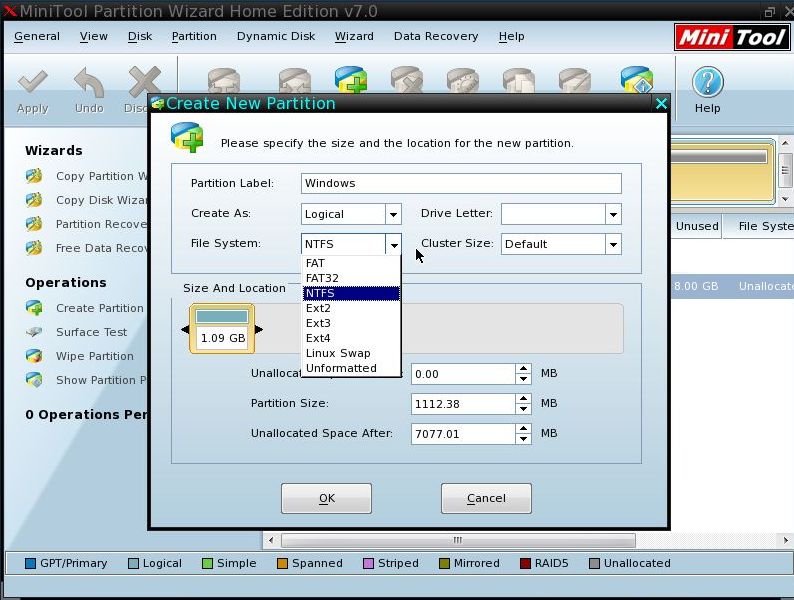Screen dimensions: 794x600
Task: Open the Partition menu
Action: pyautogui.click(x=194, y=36)
